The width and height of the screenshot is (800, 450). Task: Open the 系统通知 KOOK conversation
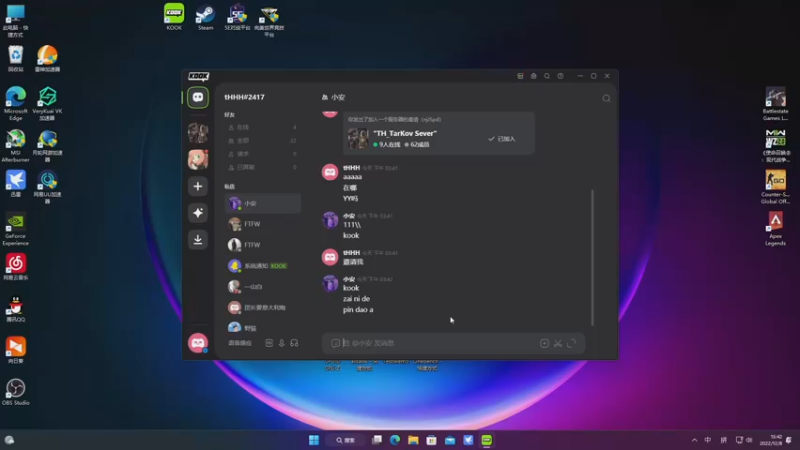263,266
